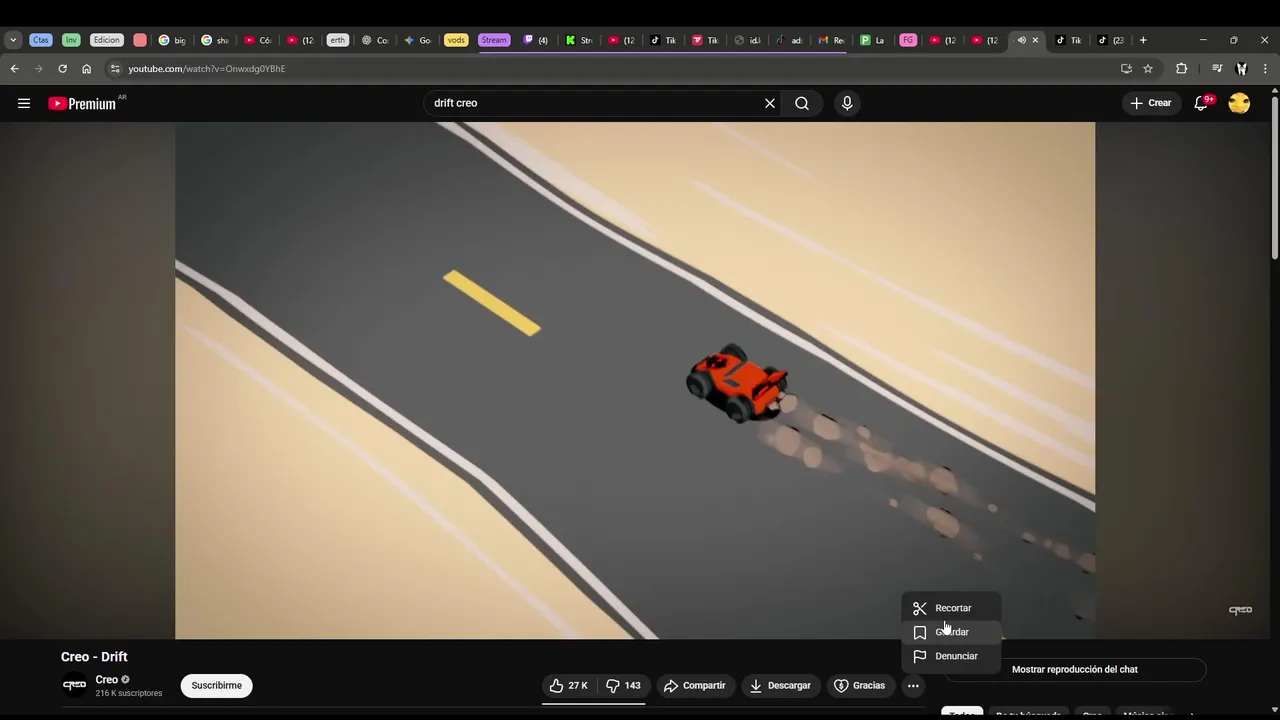Open the Creo channel avatar
The height and width of the screenshot is (720, 1280).
(74, 685)
